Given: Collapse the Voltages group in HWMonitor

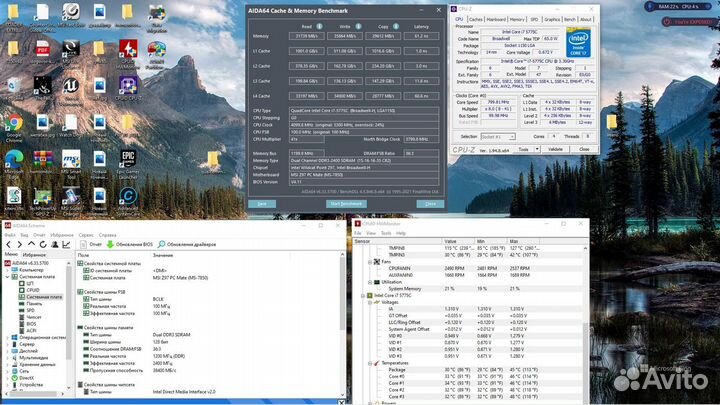Looking at the screenshot, I should (x=370, y=303).
